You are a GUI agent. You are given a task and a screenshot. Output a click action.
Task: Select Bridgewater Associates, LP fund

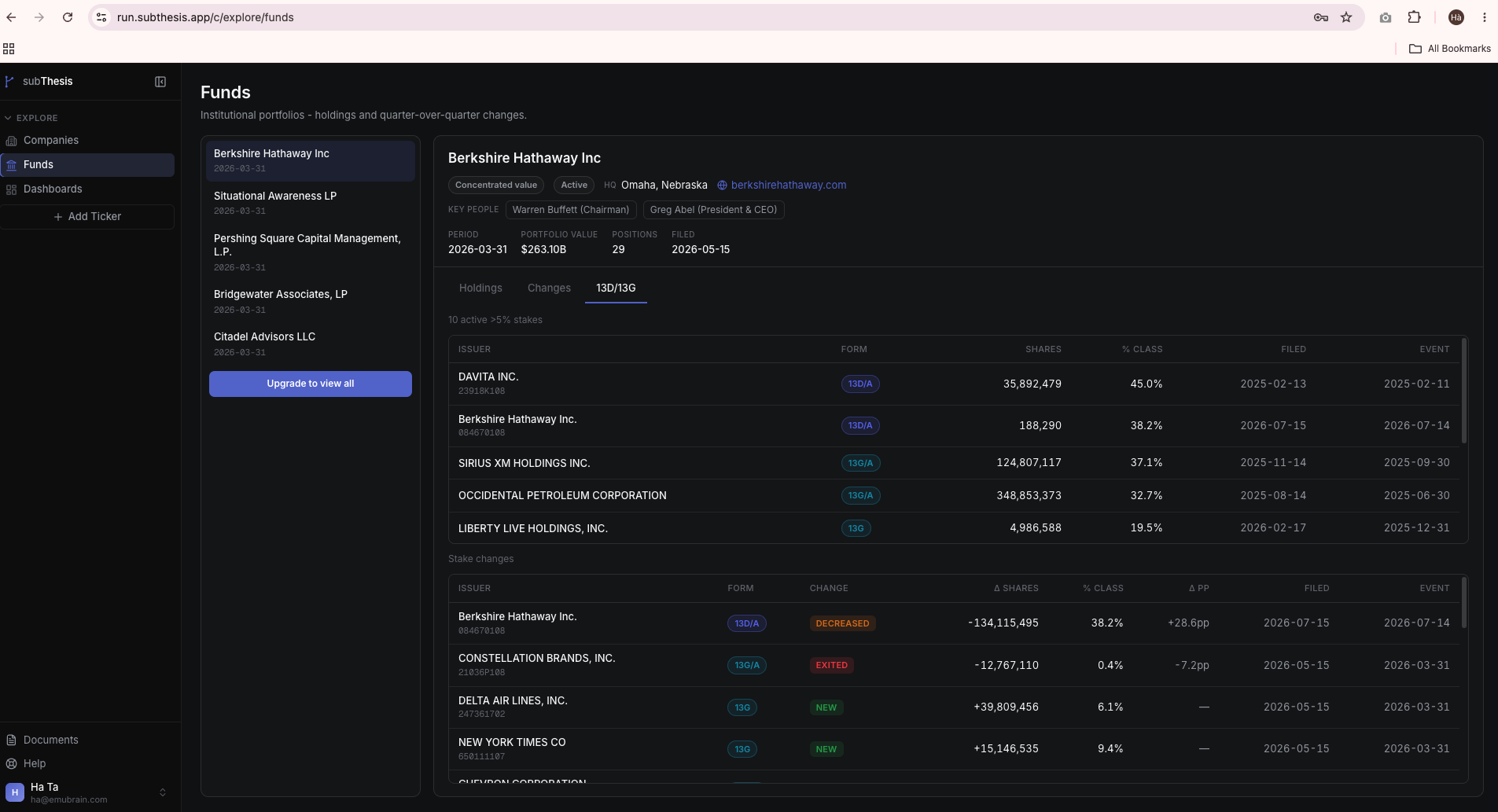tap(311, 301)
